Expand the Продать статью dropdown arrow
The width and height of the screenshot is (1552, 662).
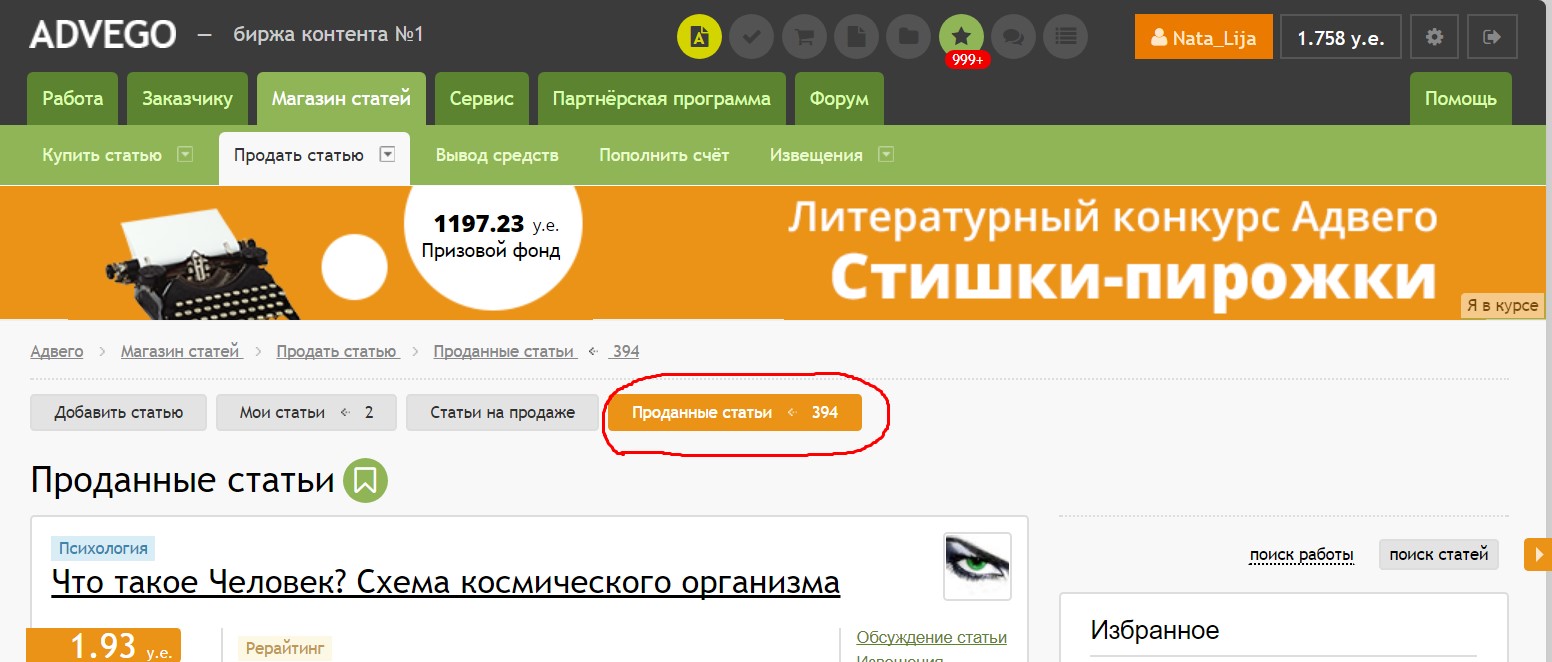(387, 155)
